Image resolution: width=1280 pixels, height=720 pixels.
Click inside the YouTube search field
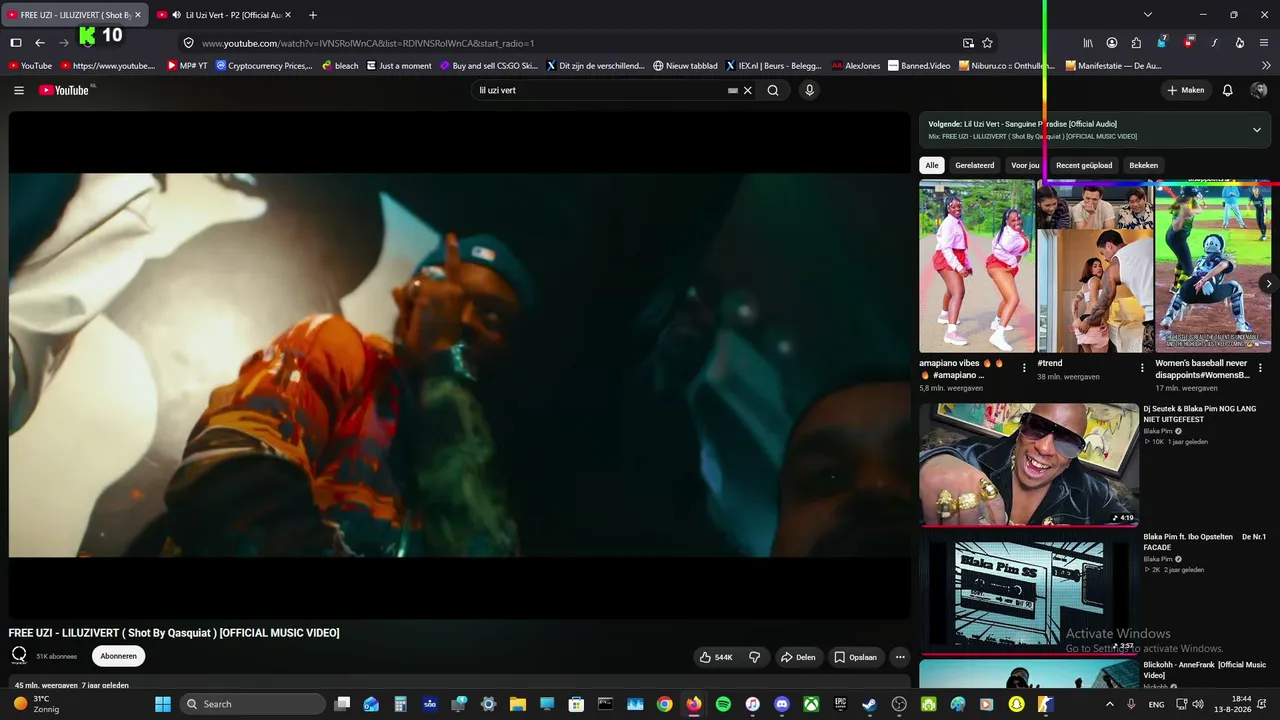600,90
